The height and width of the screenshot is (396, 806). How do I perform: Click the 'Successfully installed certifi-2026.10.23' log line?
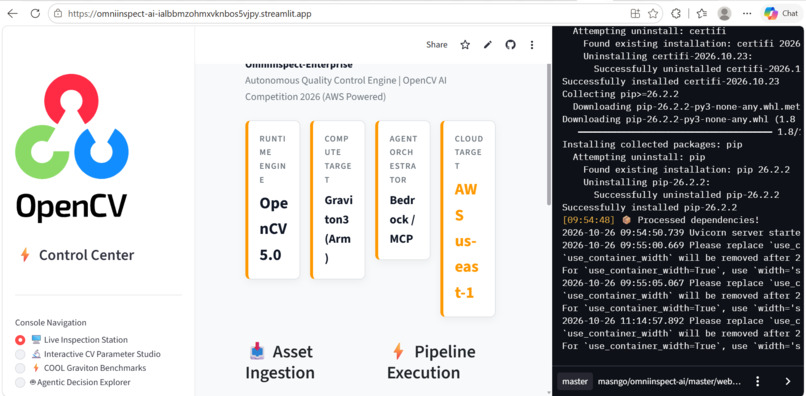(x=671, y=81)
